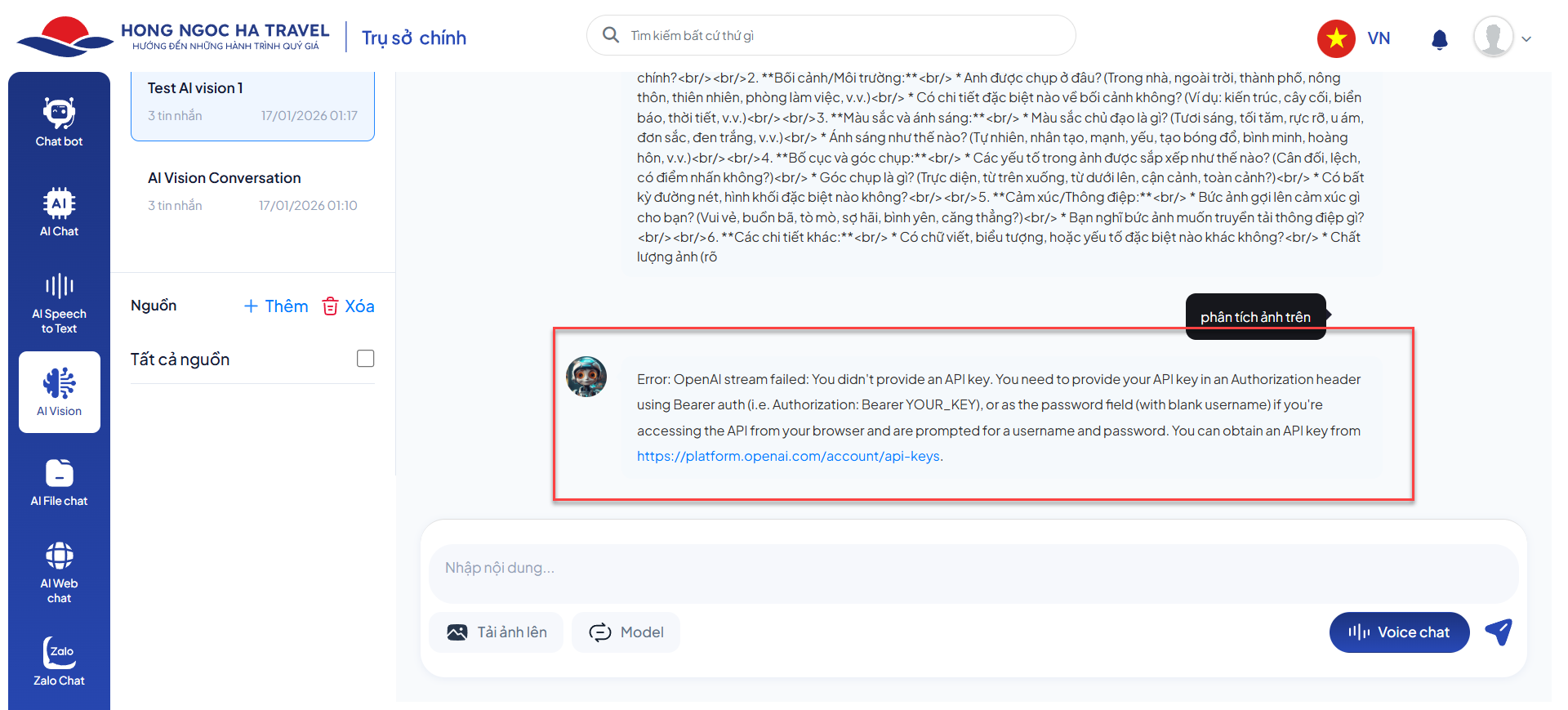Open the AI File chat module
This screenshot has height=710, width=1568.
coord(59,482)
